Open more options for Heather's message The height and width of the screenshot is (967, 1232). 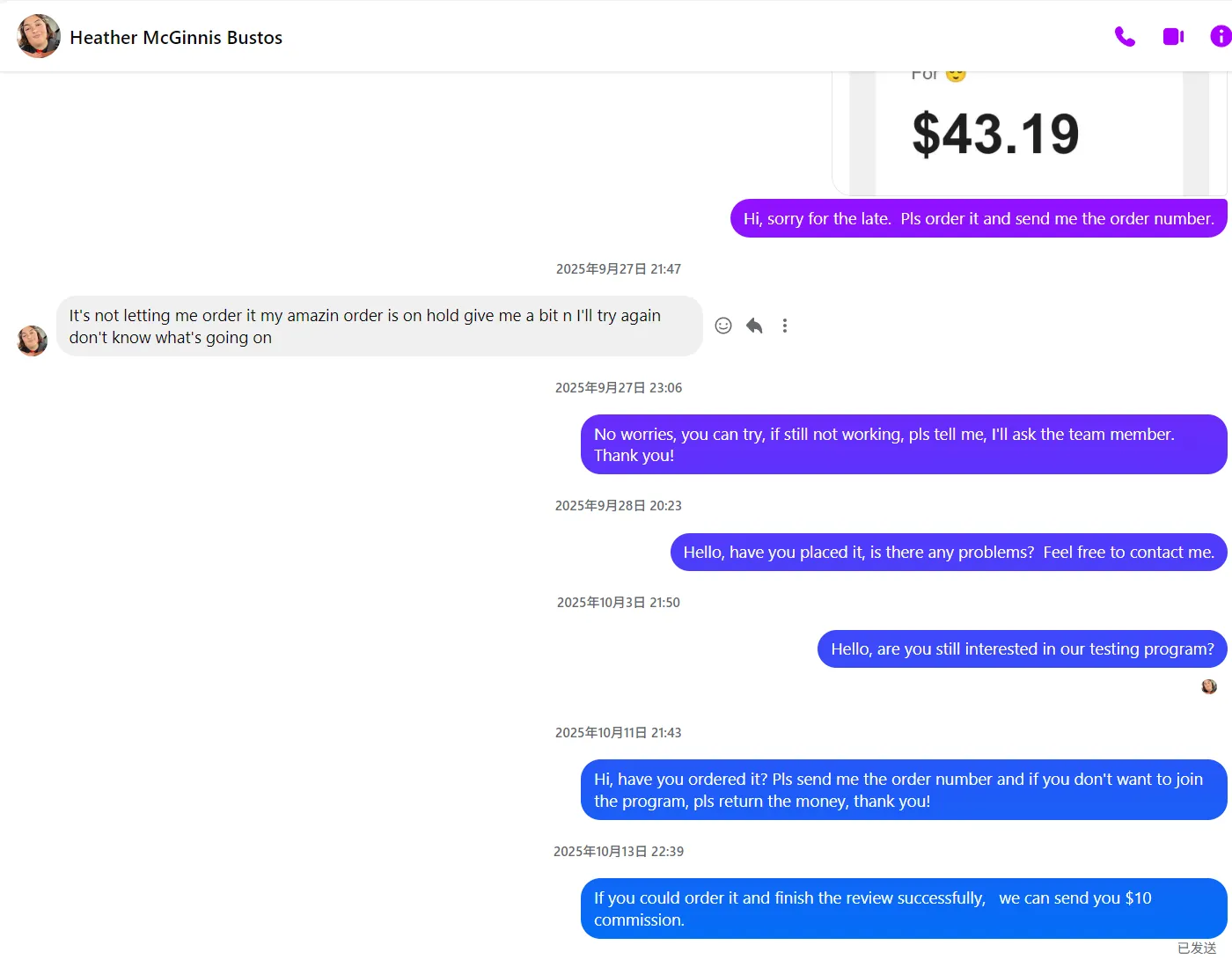point(785,326)
